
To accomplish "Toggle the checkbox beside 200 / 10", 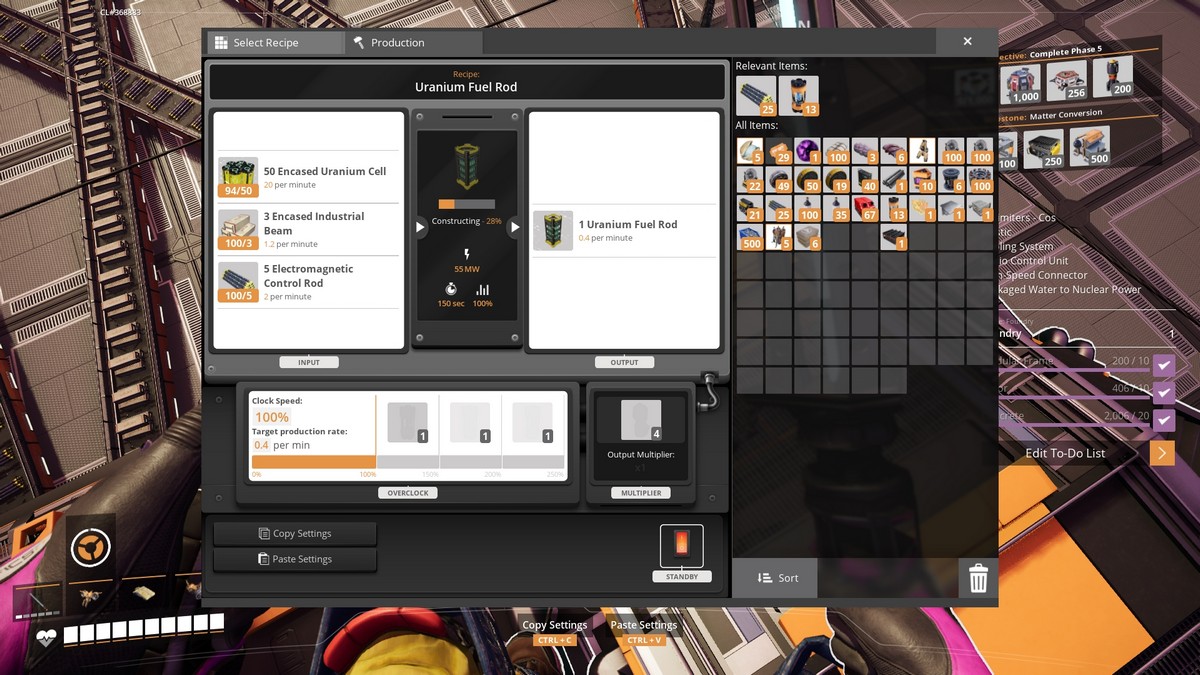I will (x=1164, y=364).
